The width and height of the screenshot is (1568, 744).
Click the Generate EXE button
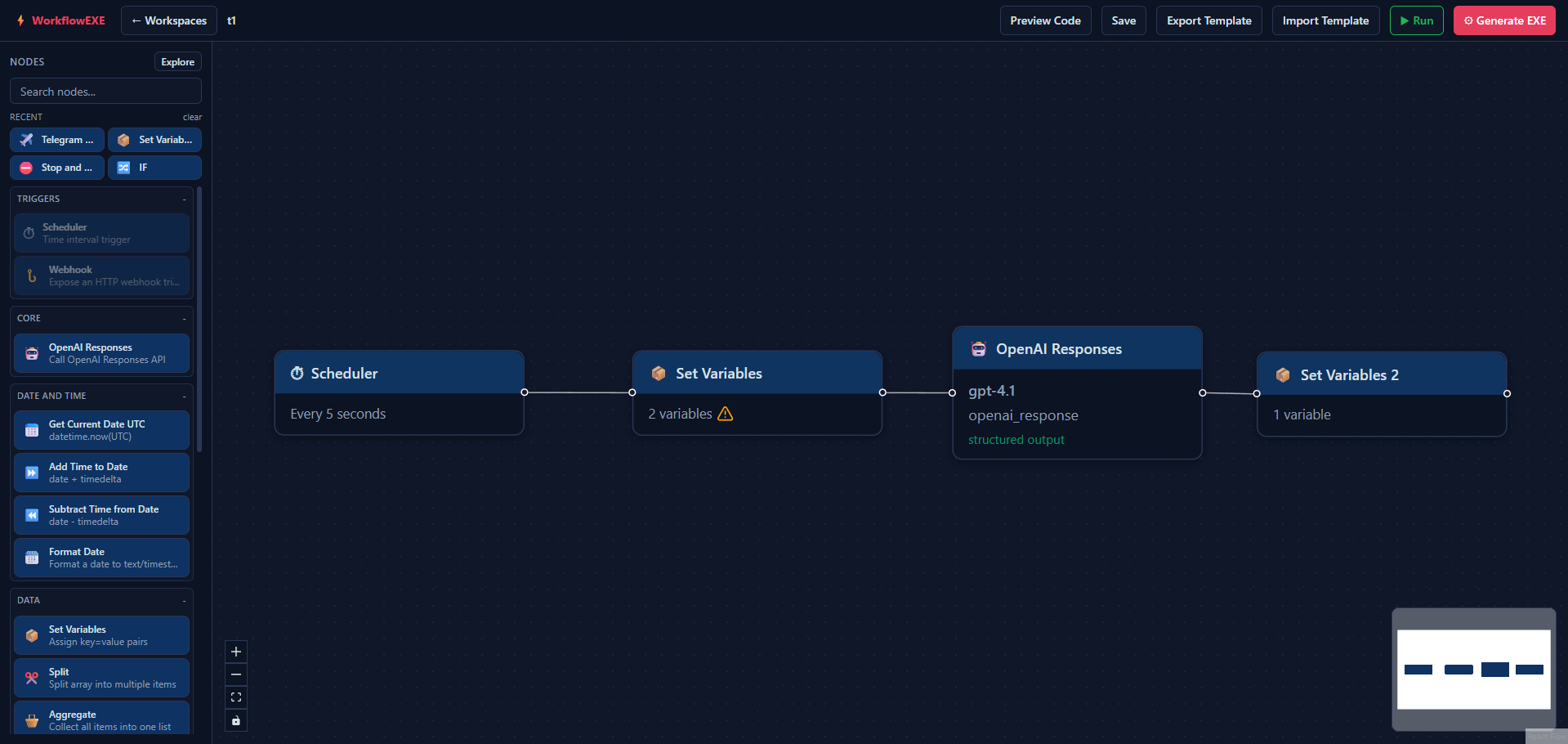[1504, 20]
